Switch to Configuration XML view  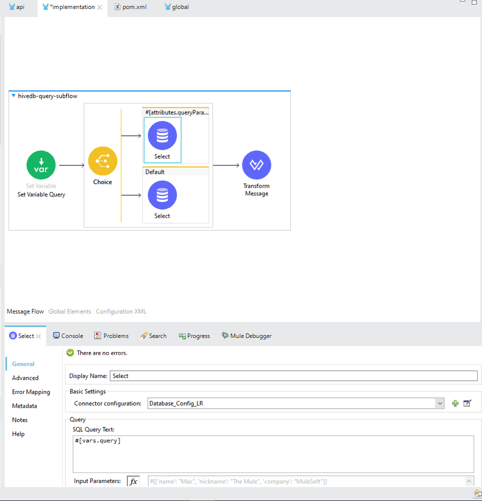(121, 311)
